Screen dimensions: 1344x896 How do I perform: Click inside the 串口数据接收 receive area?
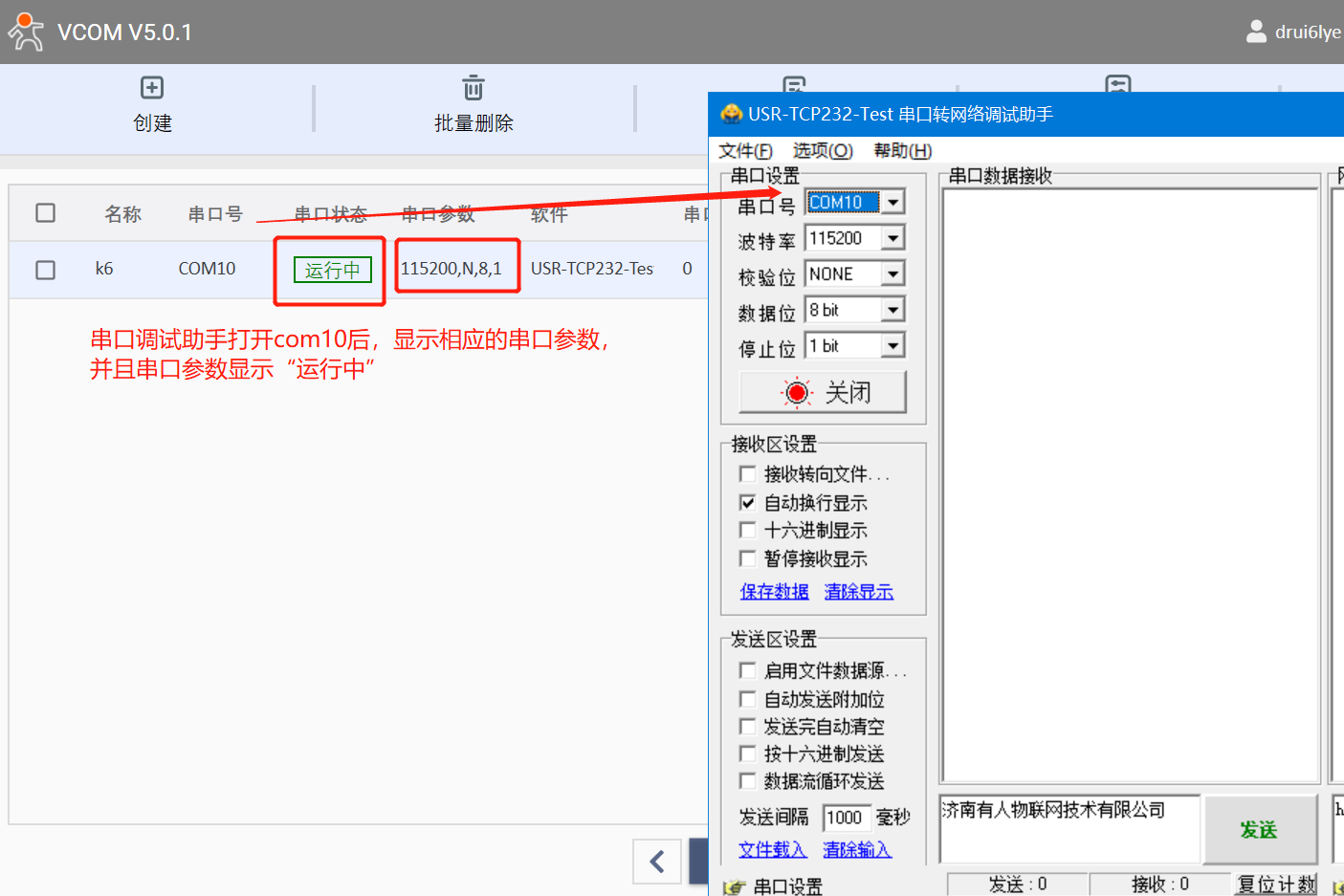pos(1130,486)
